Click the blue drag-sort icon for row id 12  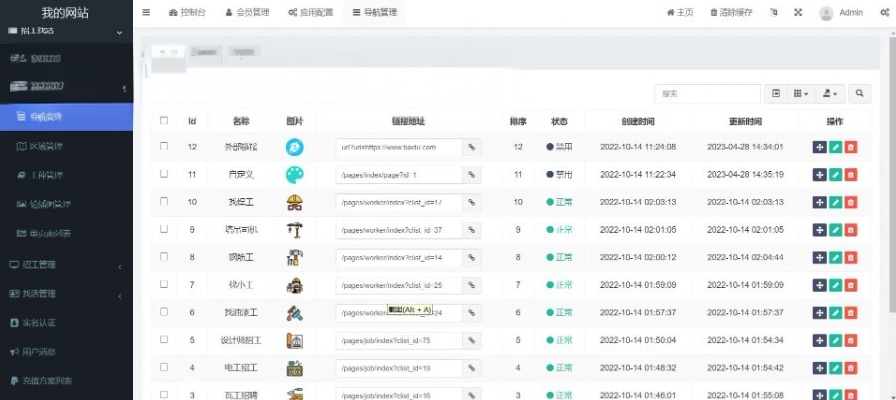pyautogui.click(x=819, y=147)
